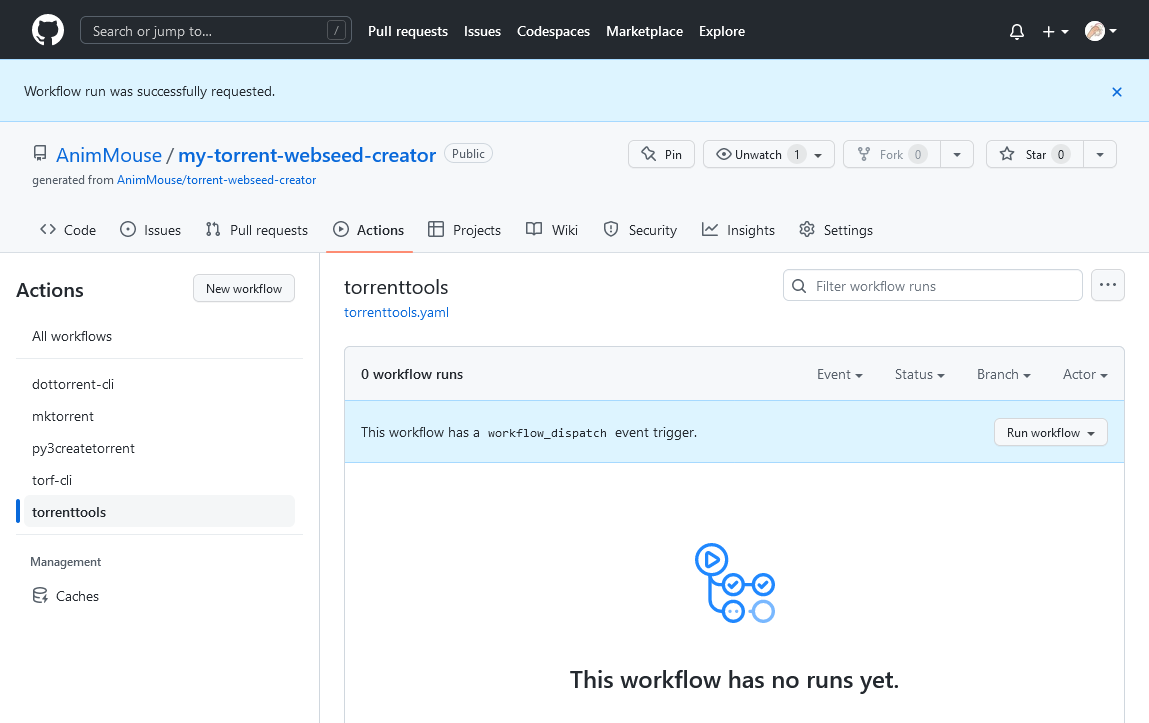Open the notifications bell
Viewport: 1149px width, 723px height.
tap(1016, 31)
